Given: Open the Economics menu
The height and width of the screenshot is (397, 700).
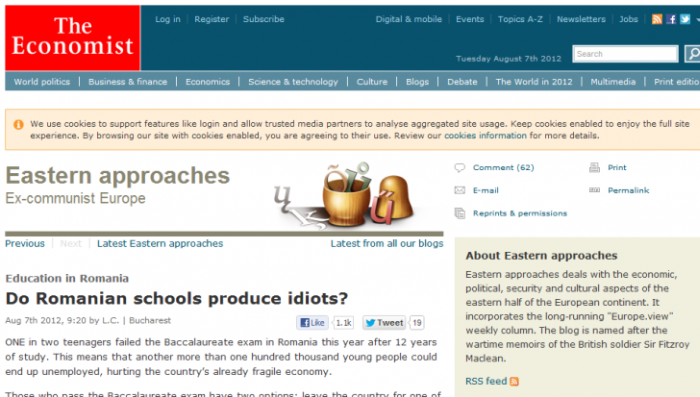Looking at the screenshot, I should point(208,82).
